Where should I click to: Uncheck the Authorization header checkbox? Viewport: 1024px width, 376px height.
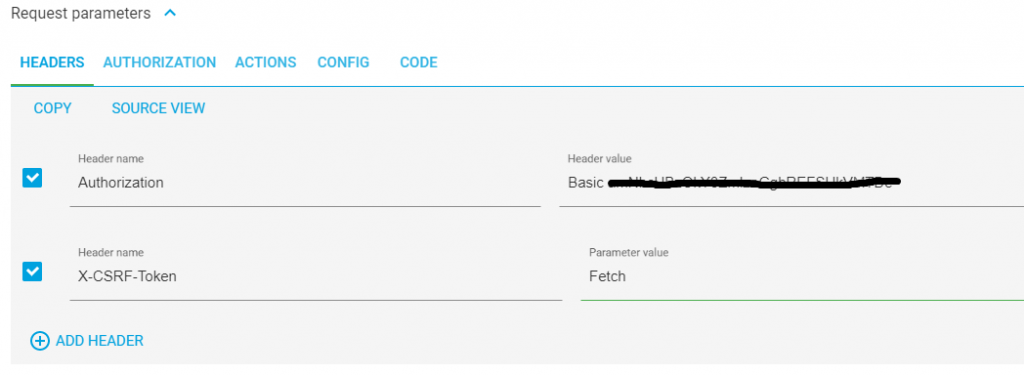coord(33,178)
